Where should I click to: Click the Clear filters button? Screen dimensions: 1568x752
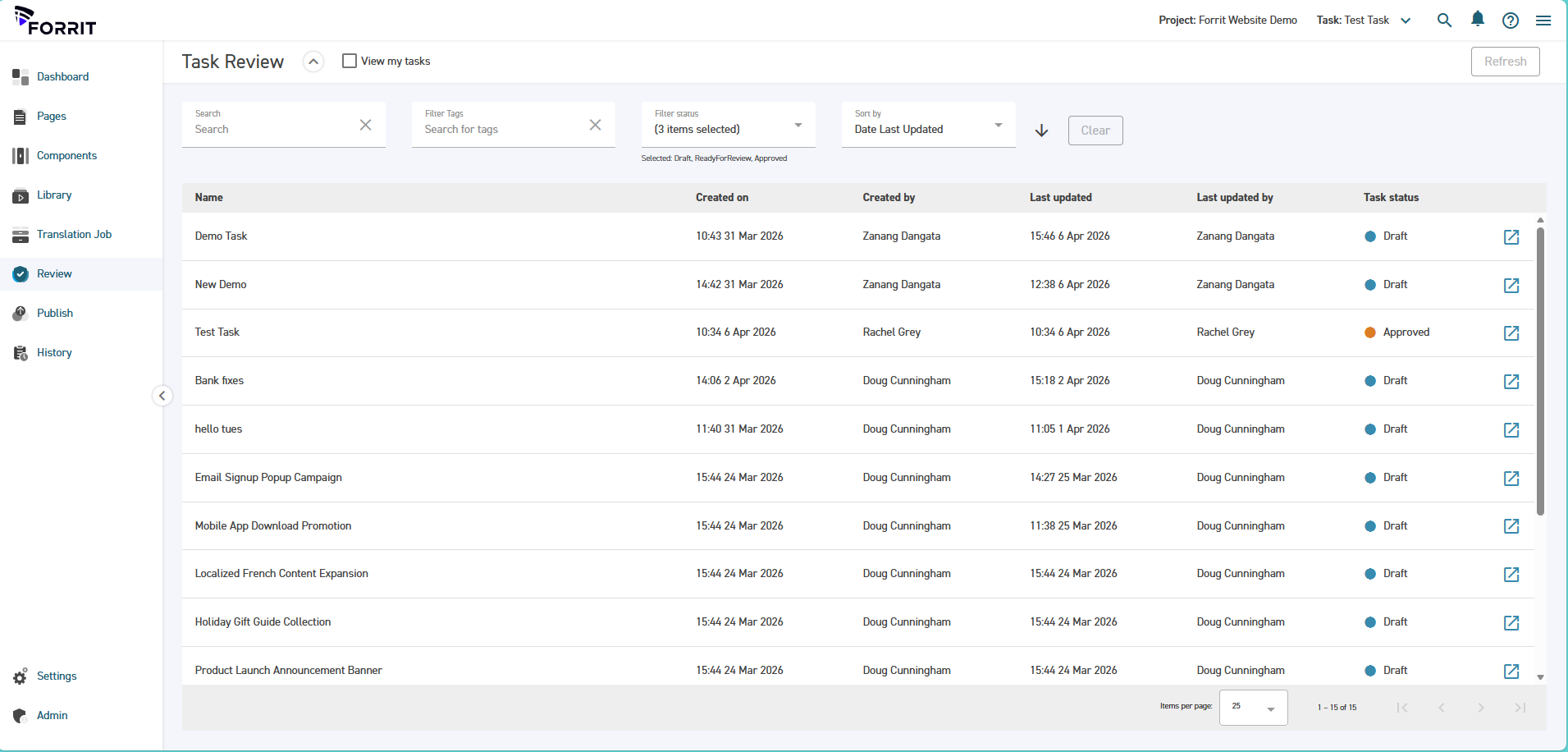pyautogui.click(x=1095, y=131)
